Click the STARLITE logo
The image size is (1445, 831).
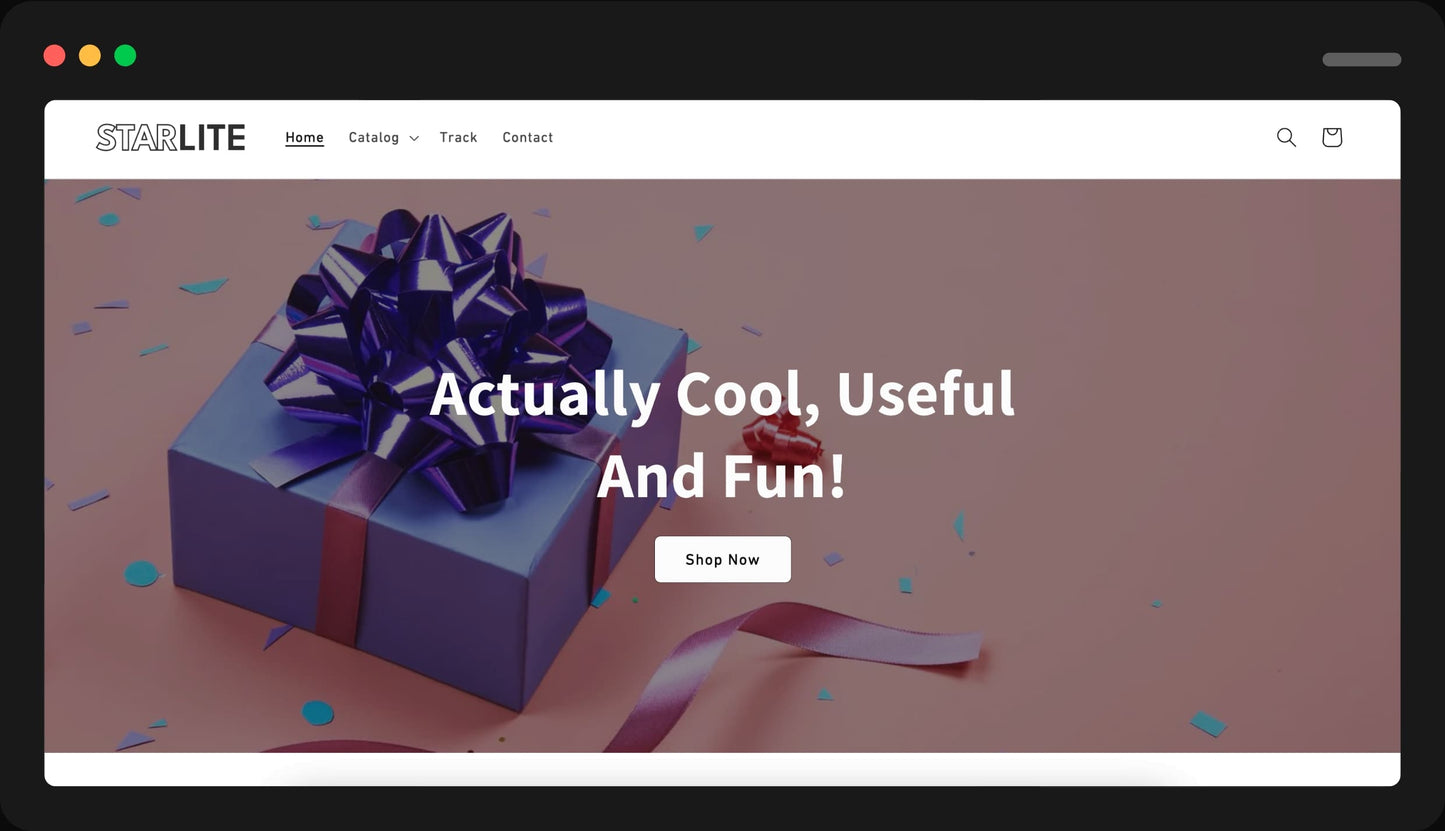[170, 137]
